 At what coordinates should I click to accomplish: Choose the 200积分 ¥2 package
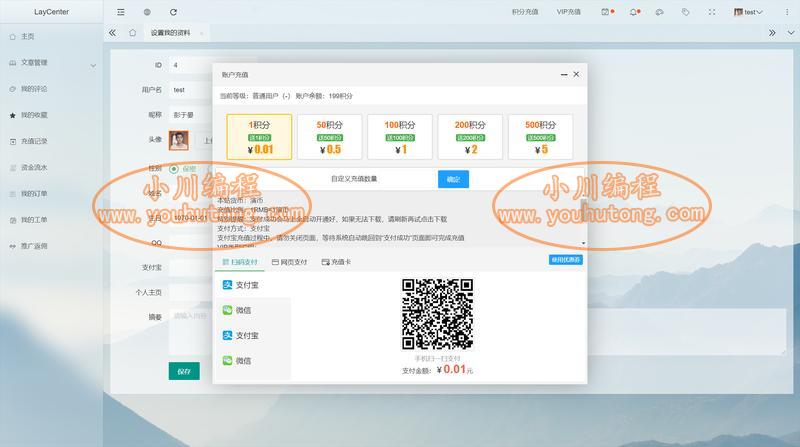470,137
